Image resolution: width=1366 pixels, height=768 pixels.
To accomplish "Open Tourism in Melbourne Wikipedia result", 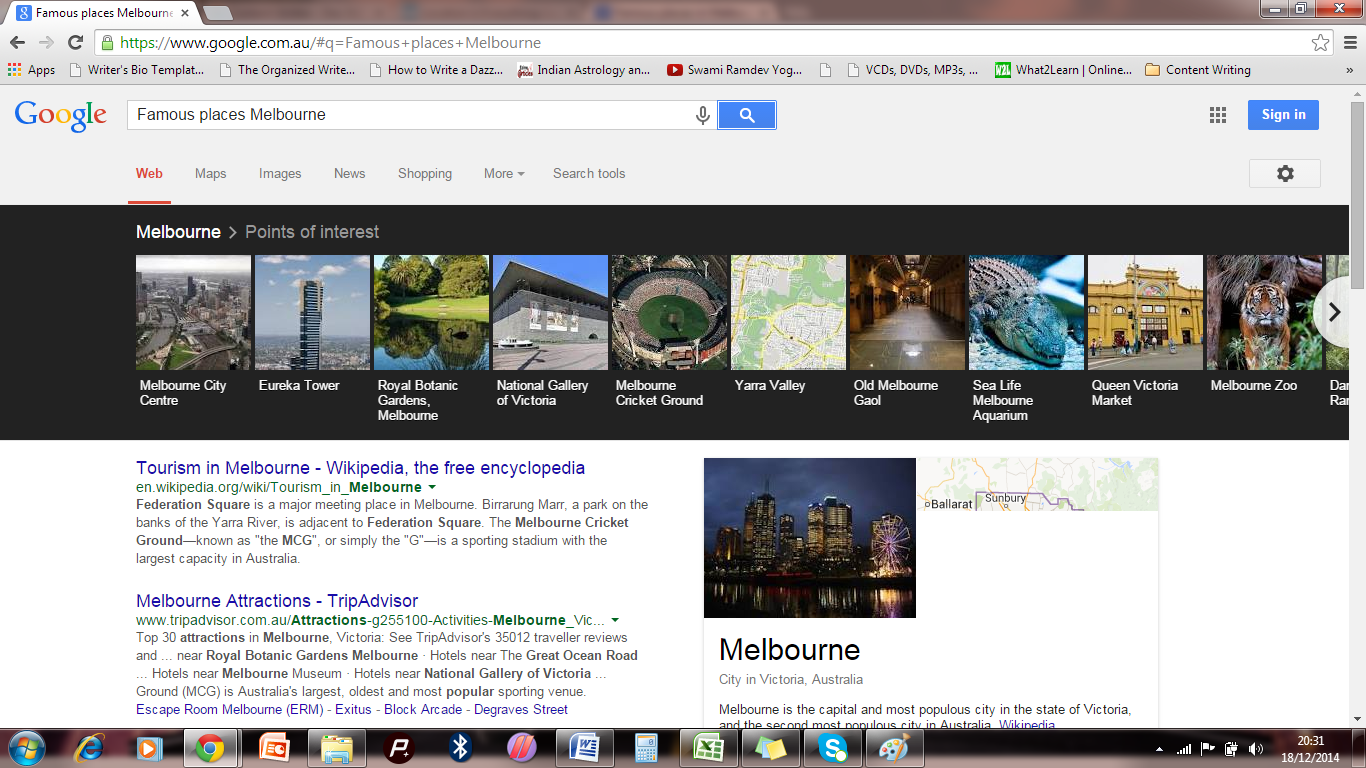I will click(x=360, y=468).
